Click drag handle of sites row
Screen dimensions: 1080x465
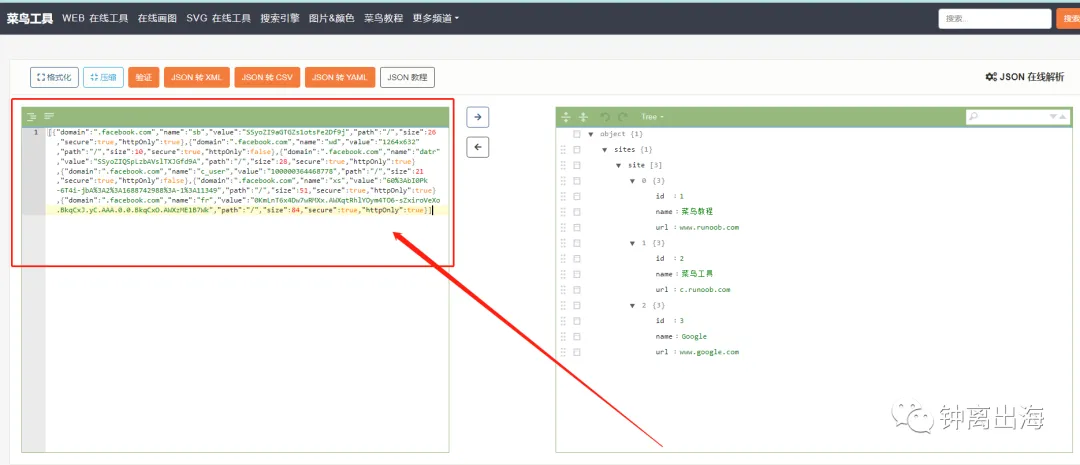(563, 149)
